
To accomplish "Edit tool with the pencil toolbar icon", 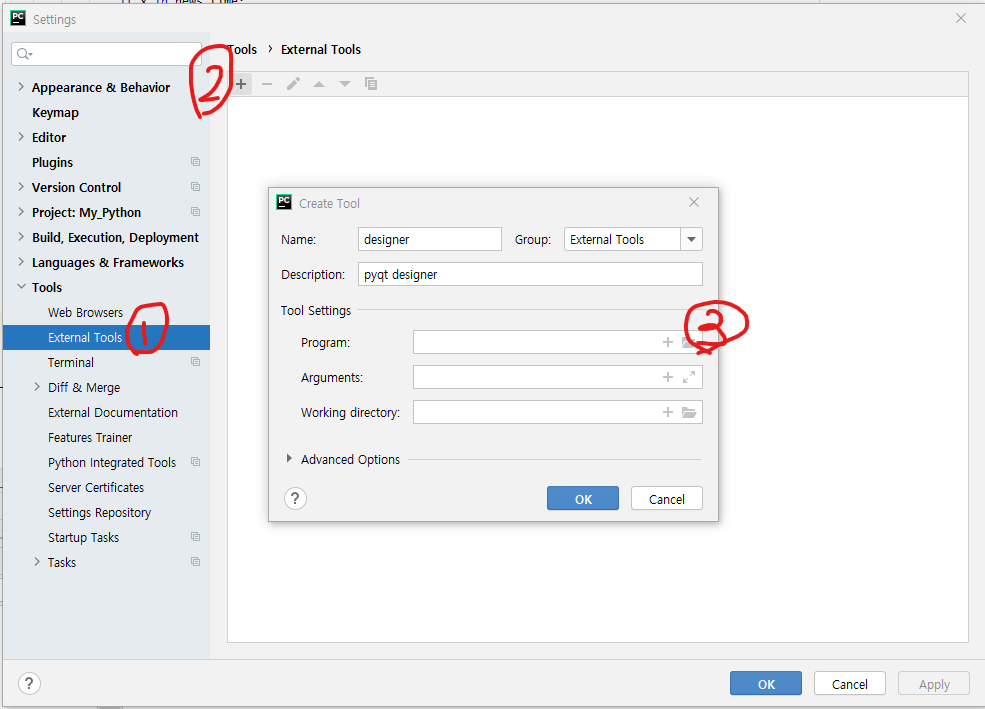I will tap(293, 84).
